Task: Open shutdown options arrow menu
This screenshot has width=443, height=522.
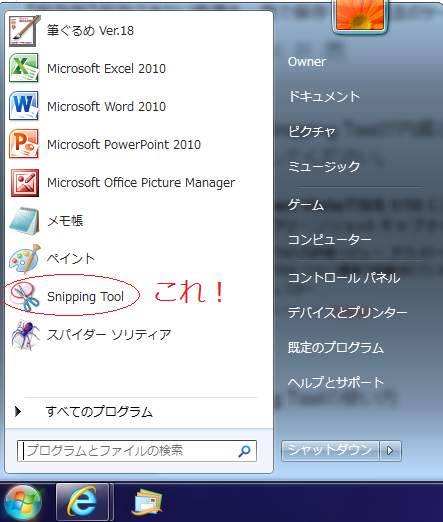Action: coord(390,451)
